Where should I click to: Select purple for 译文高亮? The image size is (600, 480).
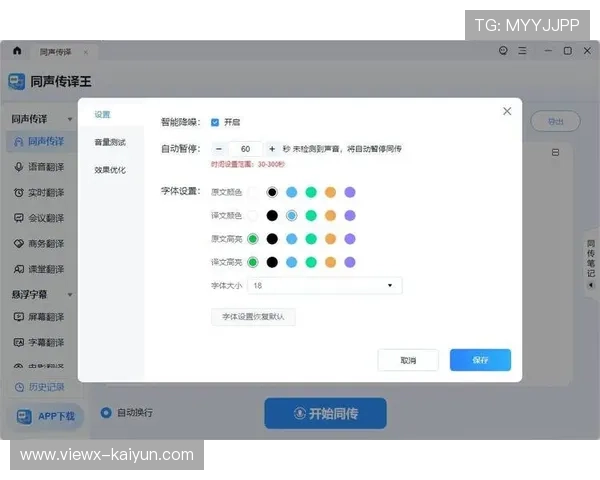pos(350,262)
